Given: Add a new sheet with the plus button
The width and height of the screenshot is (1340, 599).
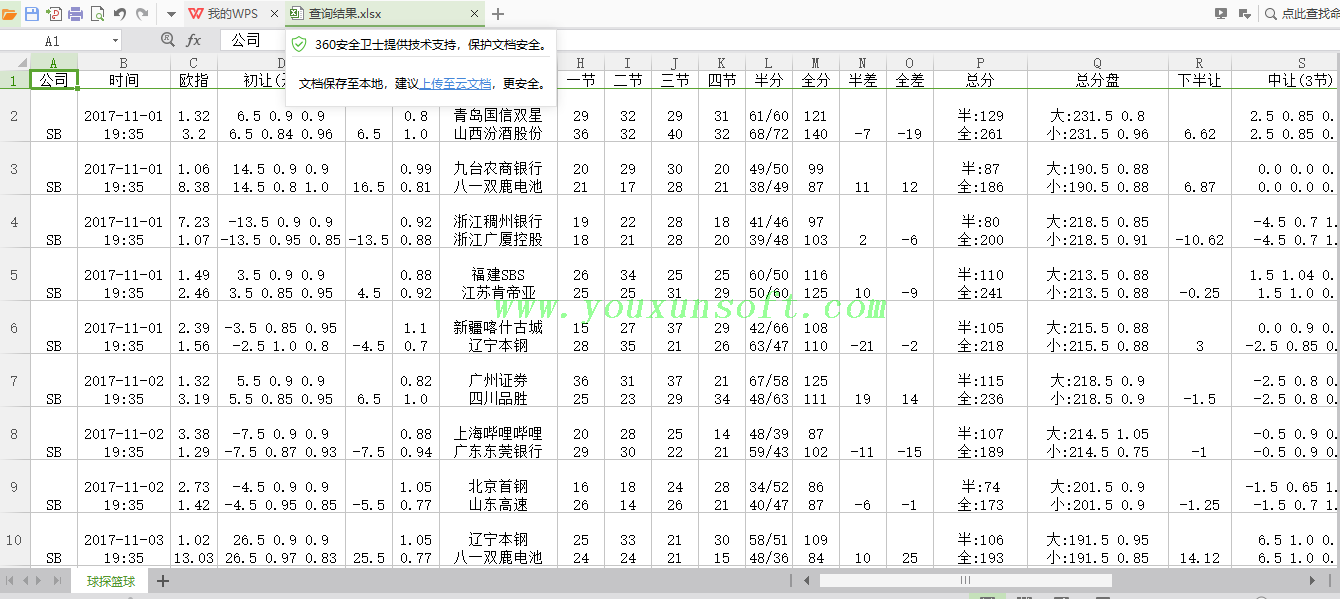Looking at the screenshot, I should click(x=163, y=580).
